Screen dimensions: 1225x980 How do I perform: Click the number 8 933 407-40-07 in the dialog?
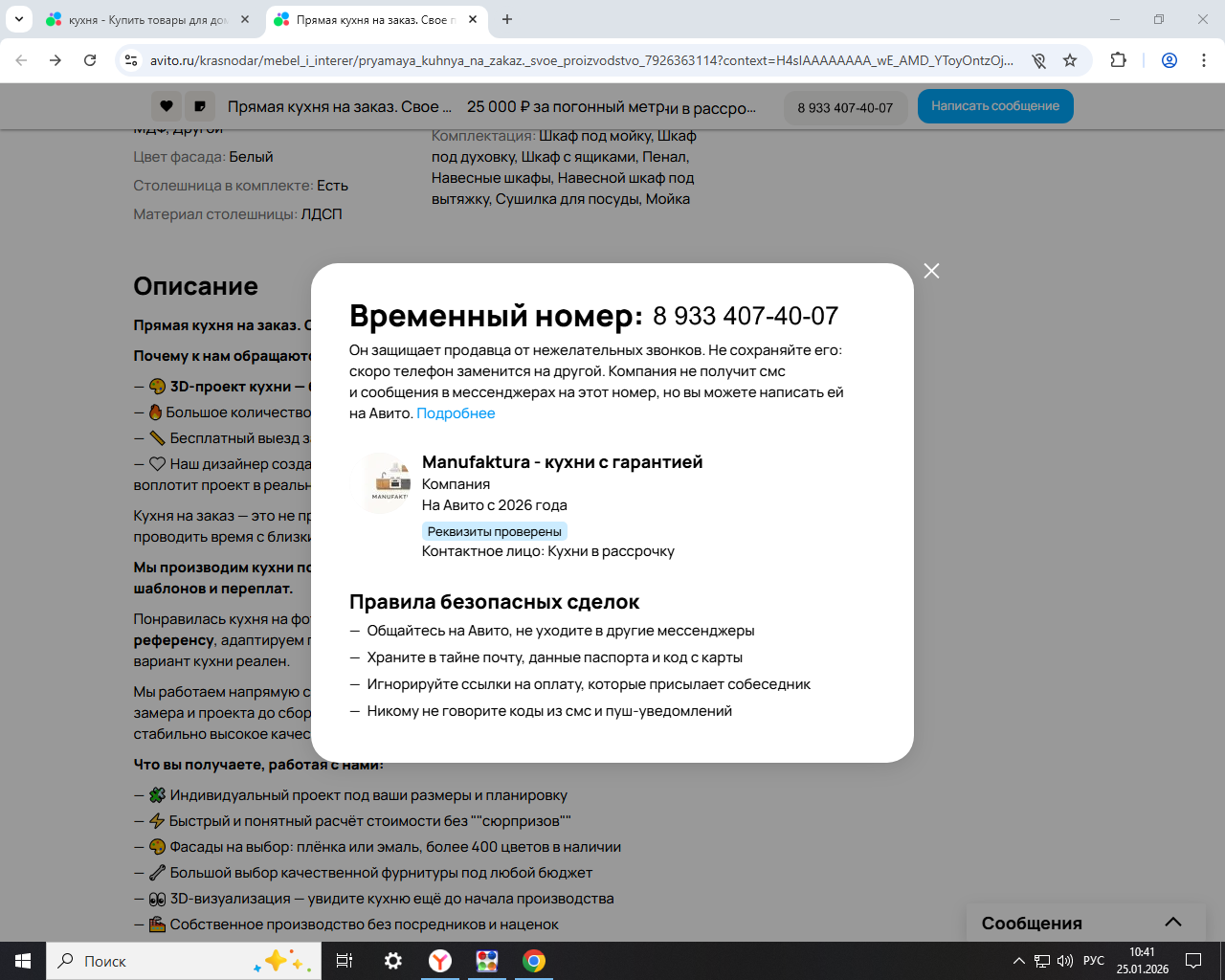tap(746, 316)
